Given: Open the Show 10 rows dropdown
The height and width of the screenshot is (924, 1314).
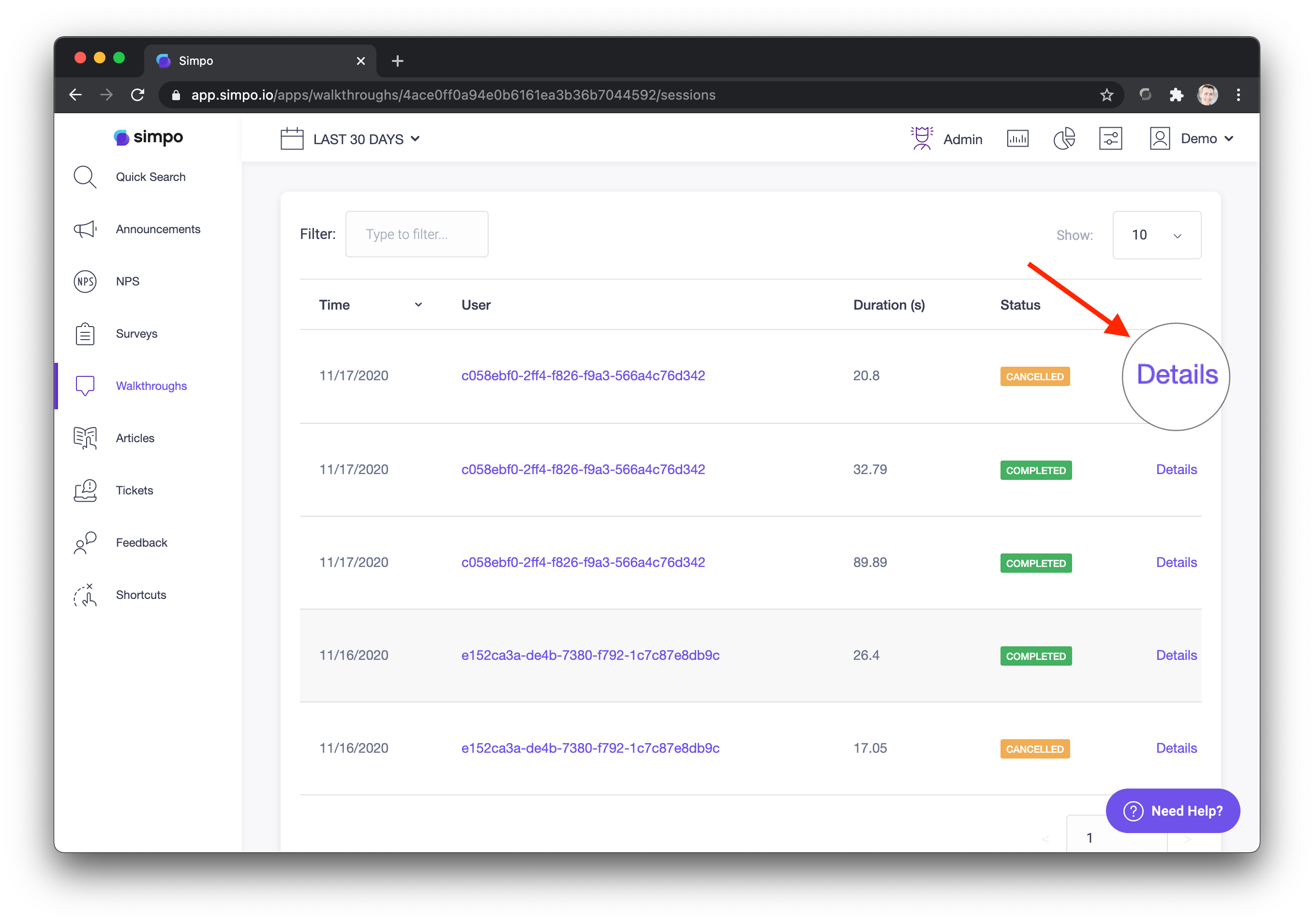Looking at the screenshot, I should pos(1156,235).
